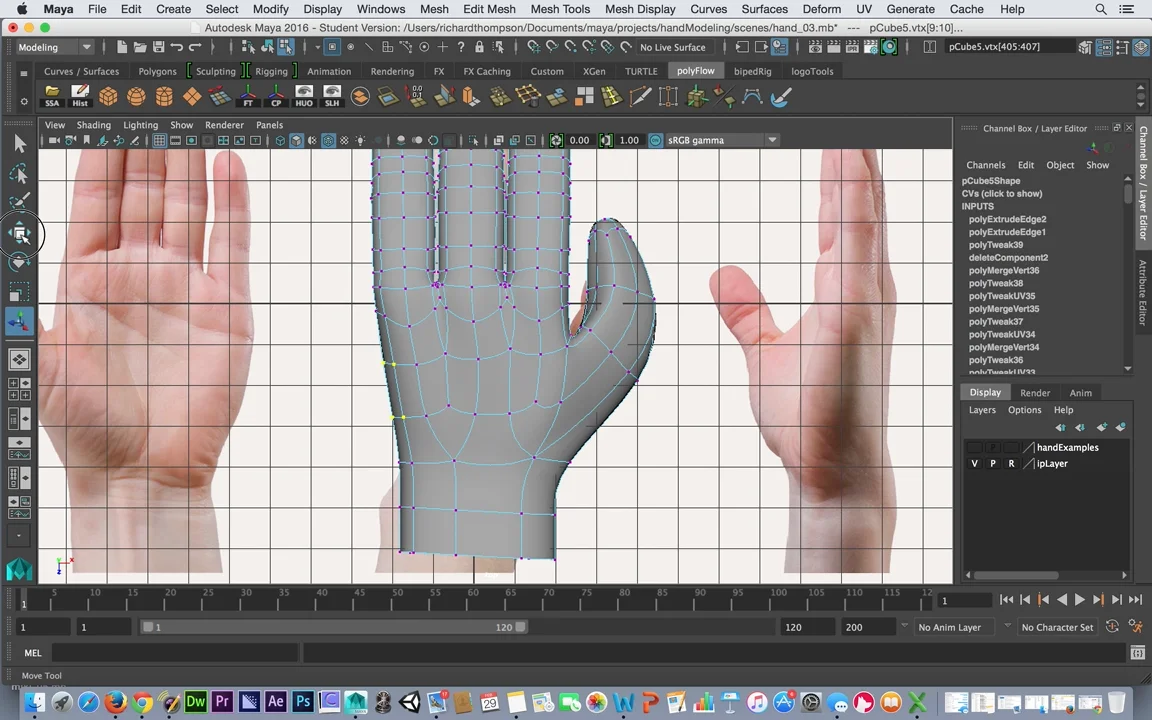Open the Mesh Tools menu
The height and width of the screenshot is (720, 1152).
coord(560,9)
